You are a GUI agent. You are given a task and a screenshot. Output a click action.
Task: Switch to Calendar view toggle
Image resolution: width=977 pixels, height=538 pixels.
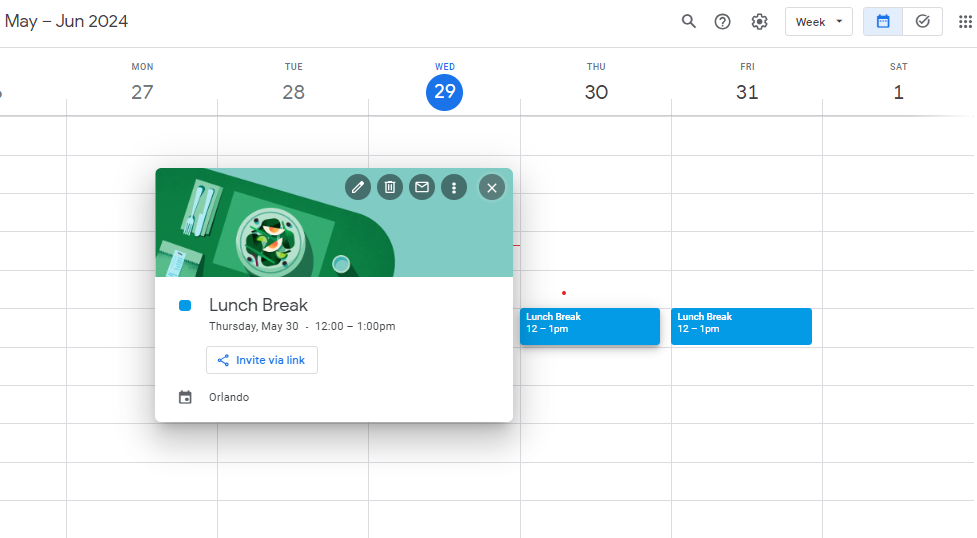[883, 22]
